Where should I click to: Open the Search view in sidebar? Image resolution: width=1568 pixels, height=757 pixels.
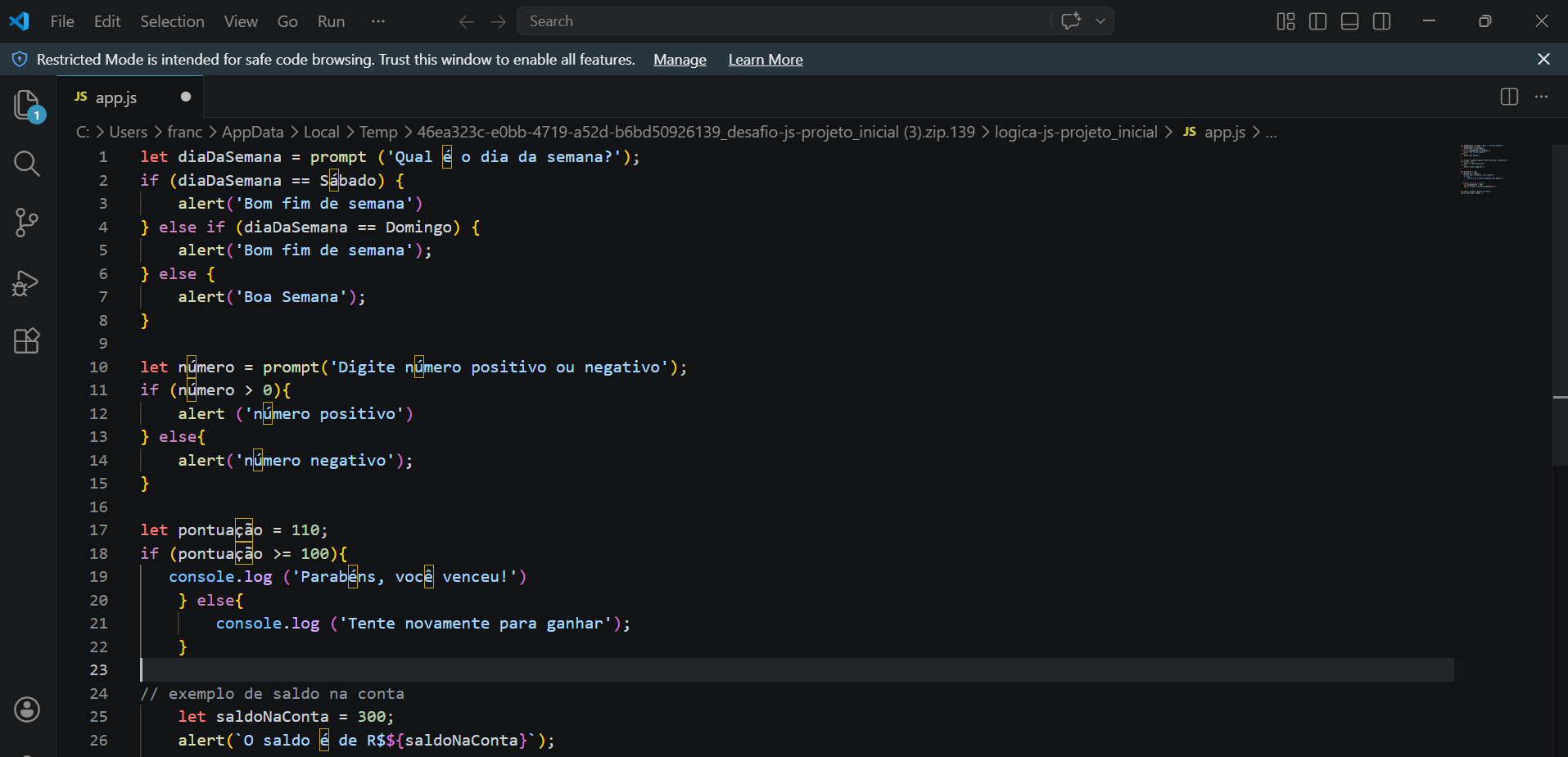click(27, 164)
